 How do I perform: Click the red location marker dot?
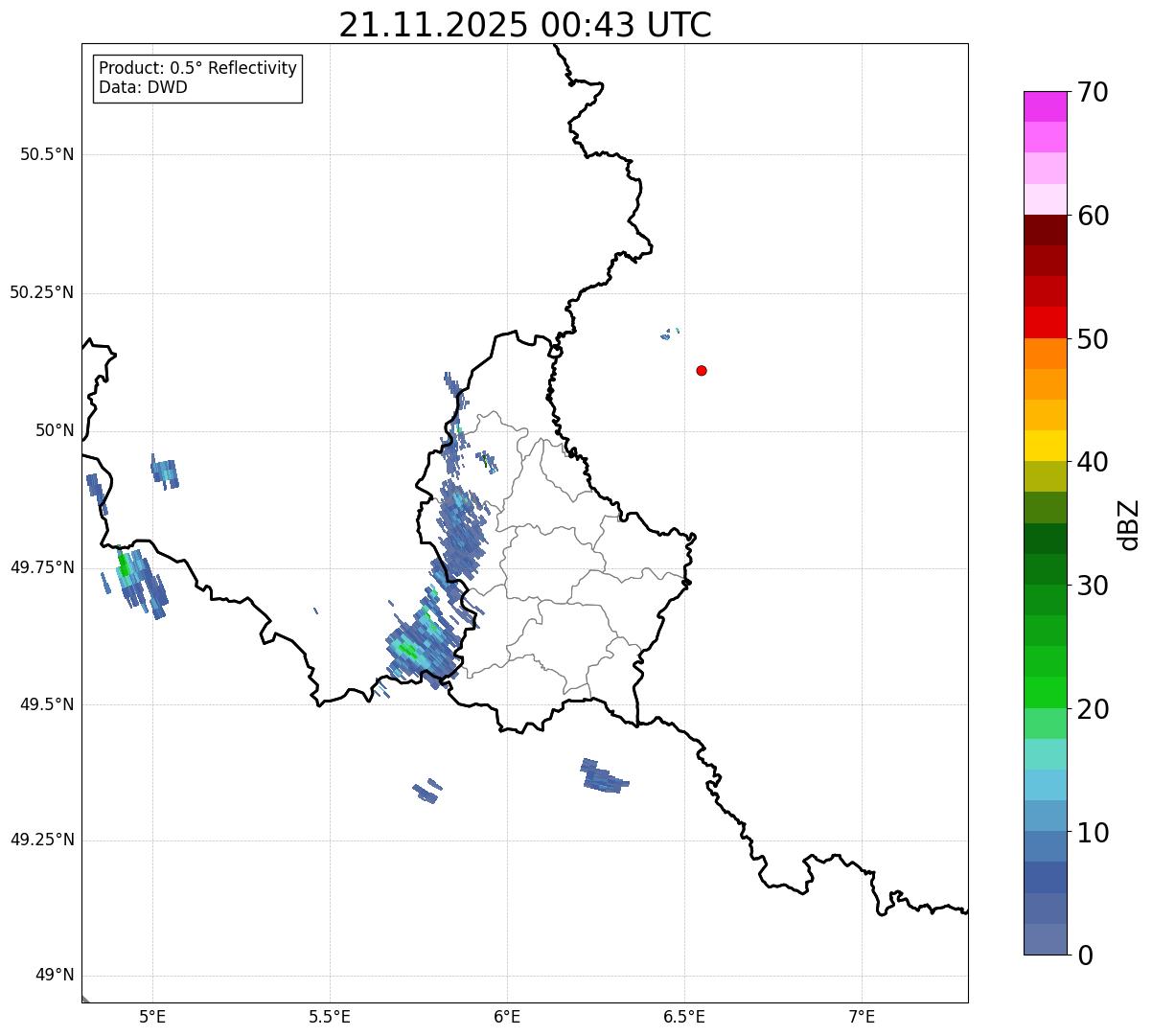coord(702,370)
